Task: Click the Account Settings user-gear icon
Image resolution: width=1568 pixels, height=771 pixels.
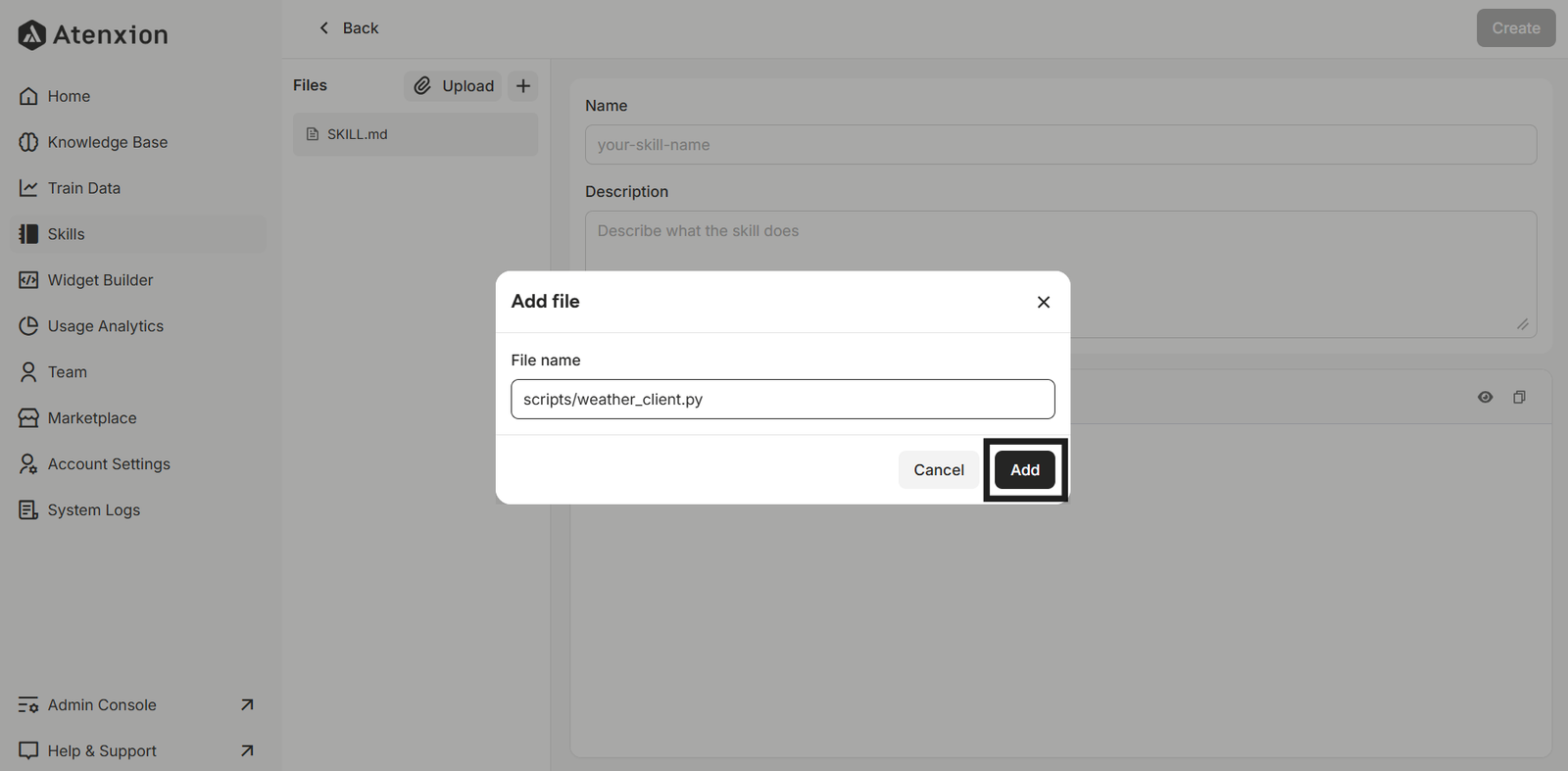Action: 28,464
